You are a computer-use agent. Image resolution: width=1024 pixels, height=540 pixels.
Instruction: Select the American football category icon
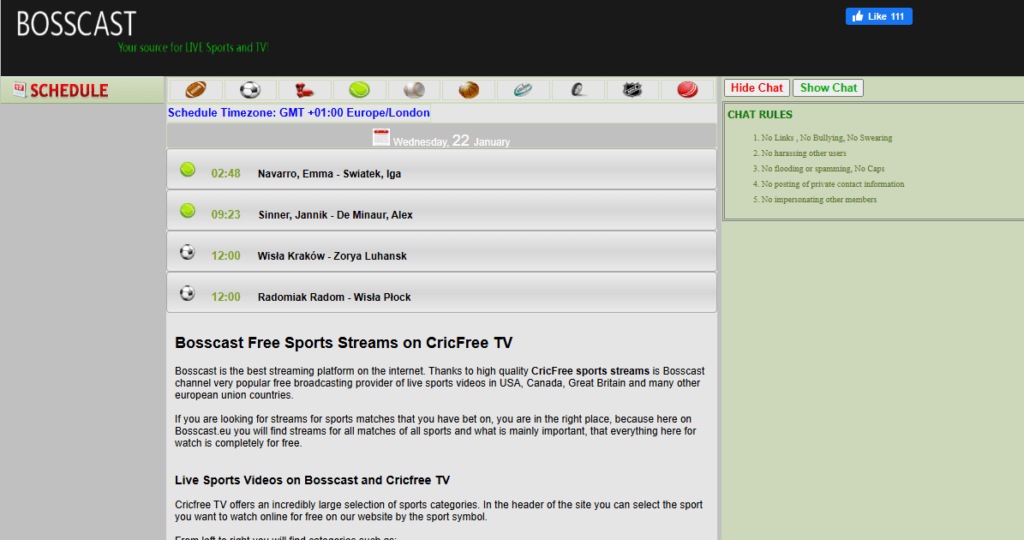(196, 89)
